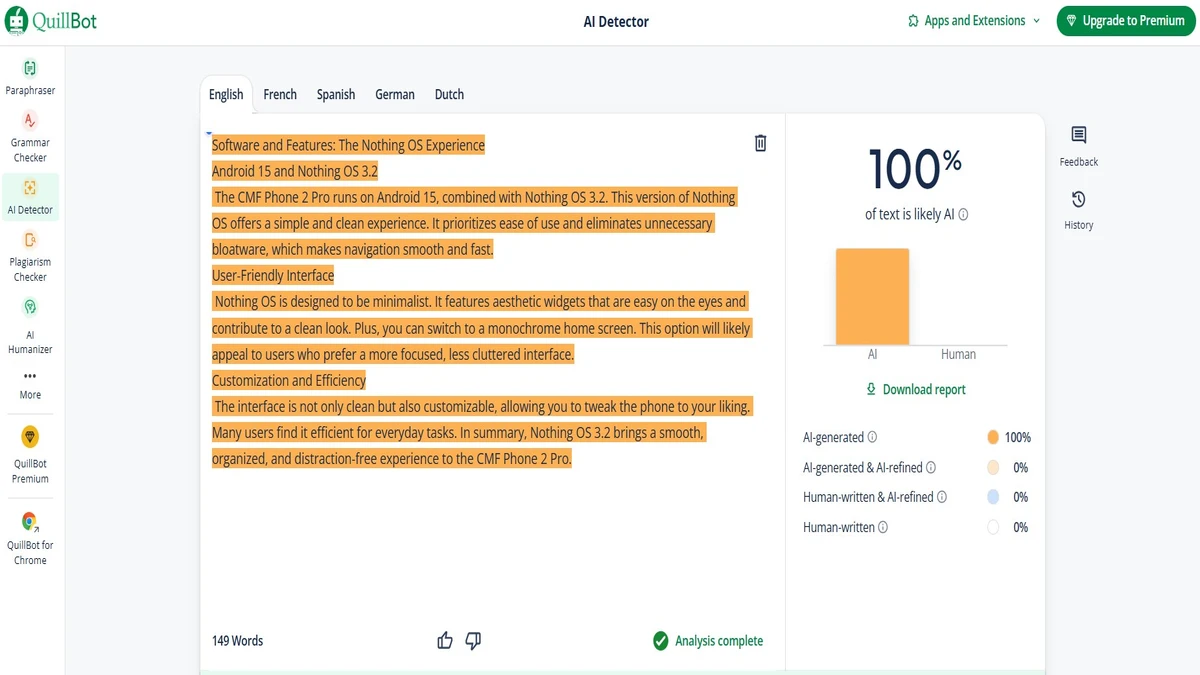Click the Upgrade to Premium button
1200x675 pixels.
pos(1125,20)
